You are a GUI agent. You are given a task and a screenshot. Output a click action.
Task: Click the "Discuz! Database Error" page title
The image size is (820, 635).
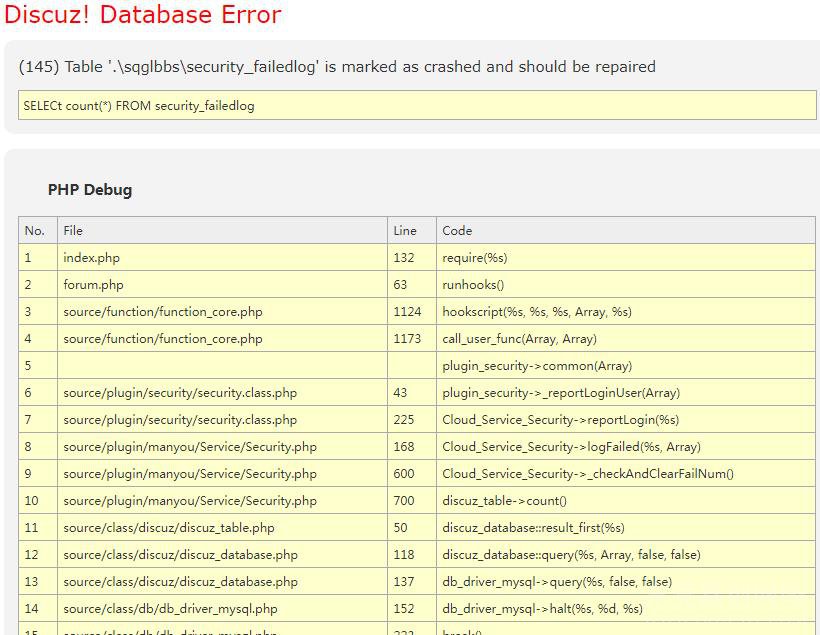pos(142,14)
